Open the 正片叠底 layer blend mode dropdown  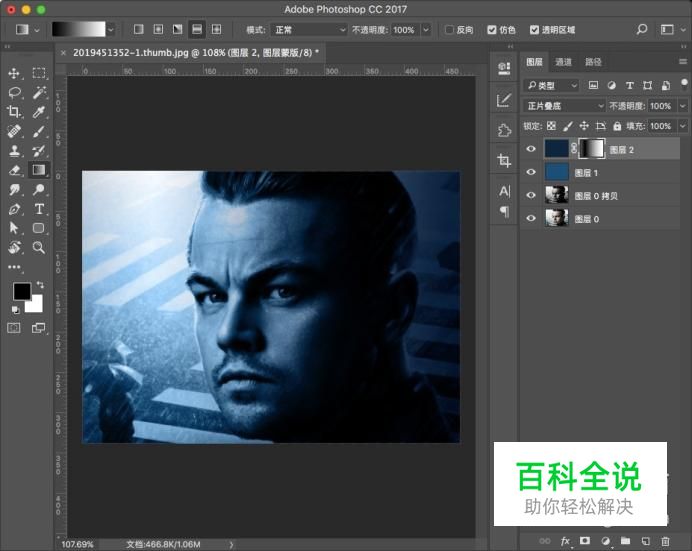(x=564, y=106)
